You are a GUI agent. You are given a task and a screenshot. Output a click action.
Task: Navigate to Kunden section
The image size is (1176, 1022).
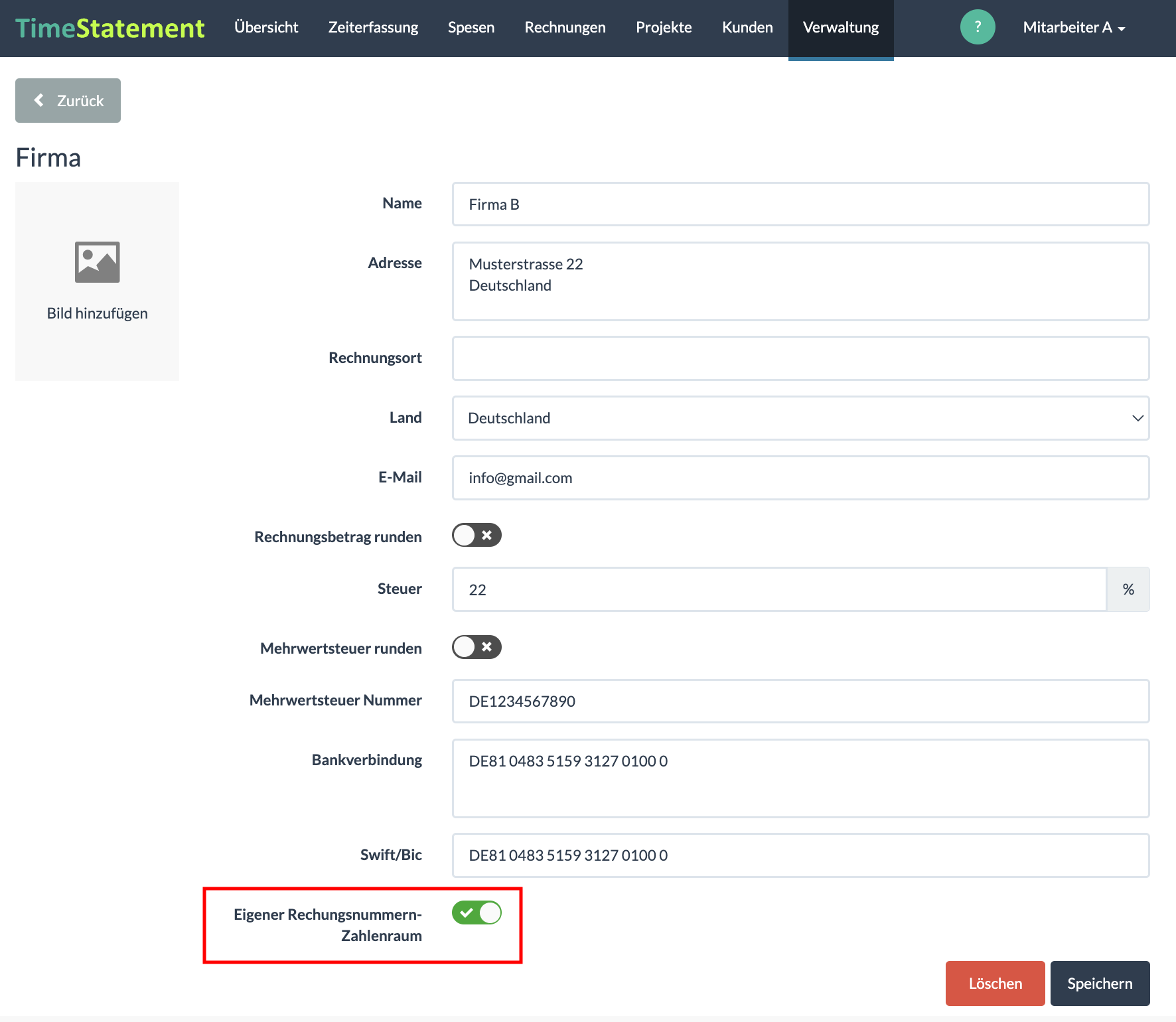pos(747,28)
